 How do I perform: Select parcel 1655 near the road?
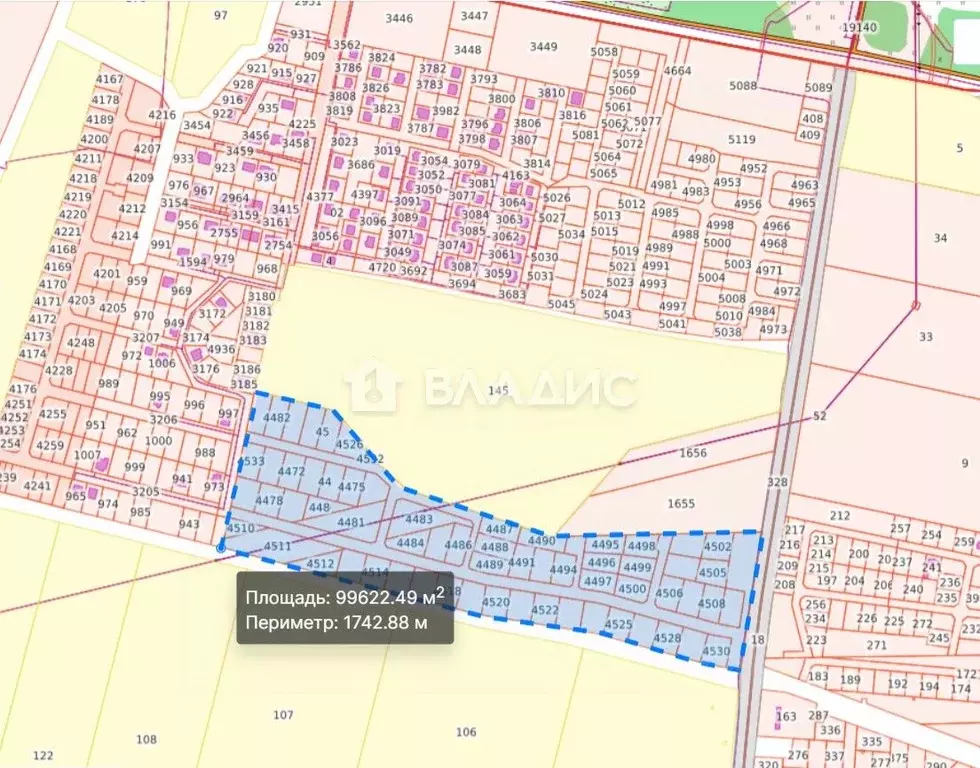[x=680, y=503]
